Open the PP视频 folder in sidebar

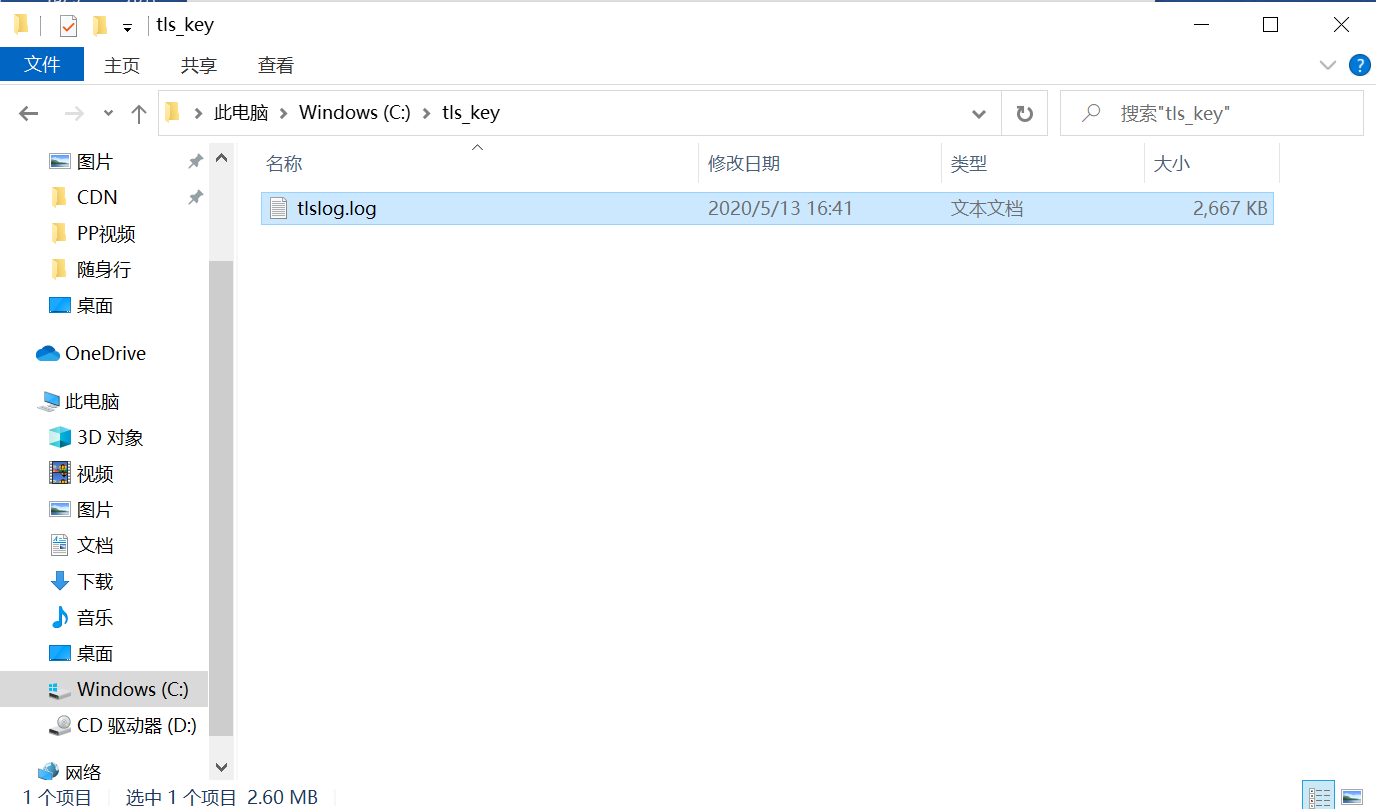click(x=106, y=233)
